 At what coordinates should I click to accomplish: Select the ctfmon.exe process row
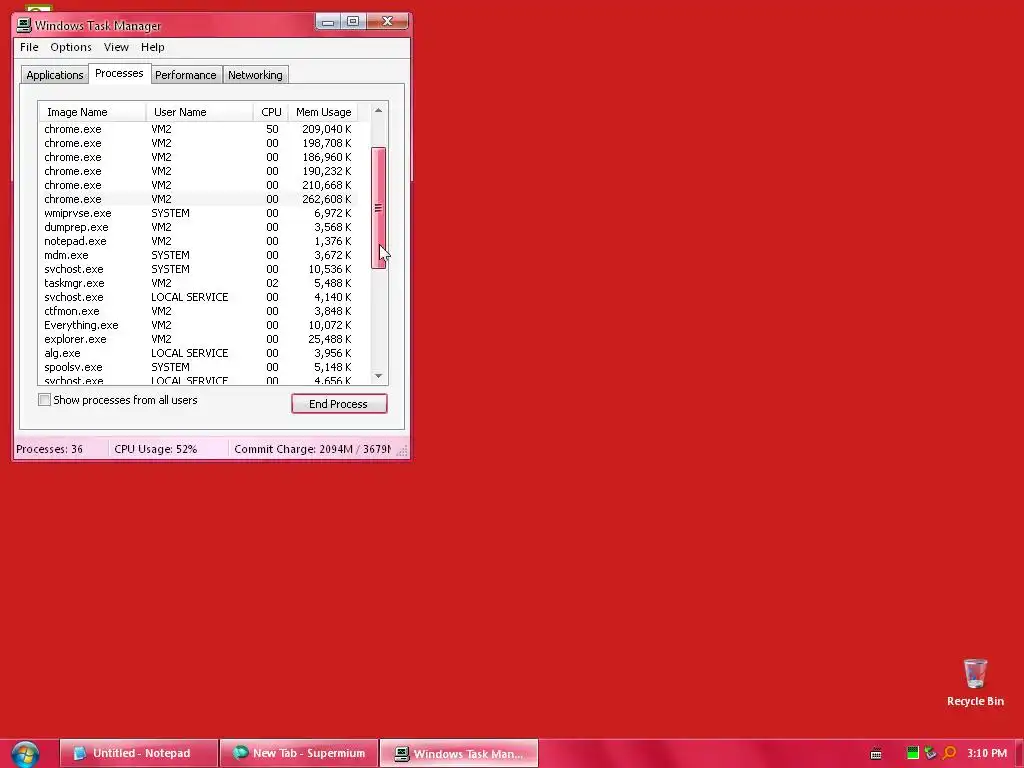[x=198, y=312]
